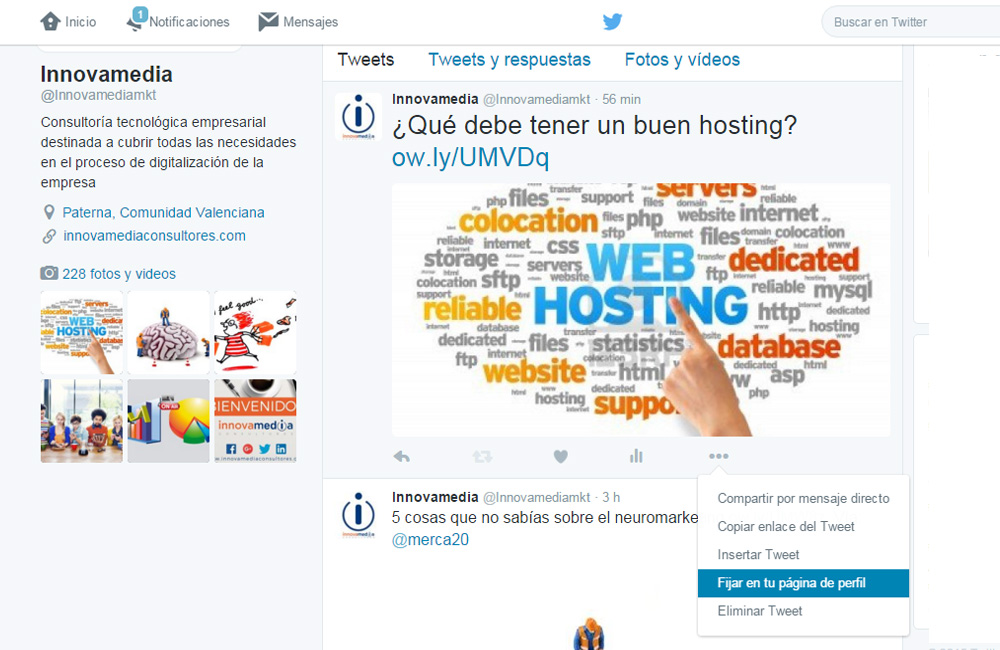This screenshot has height=650, width=1000.
Task: Select Eliminar Tweet option
Action: point(803,611)
